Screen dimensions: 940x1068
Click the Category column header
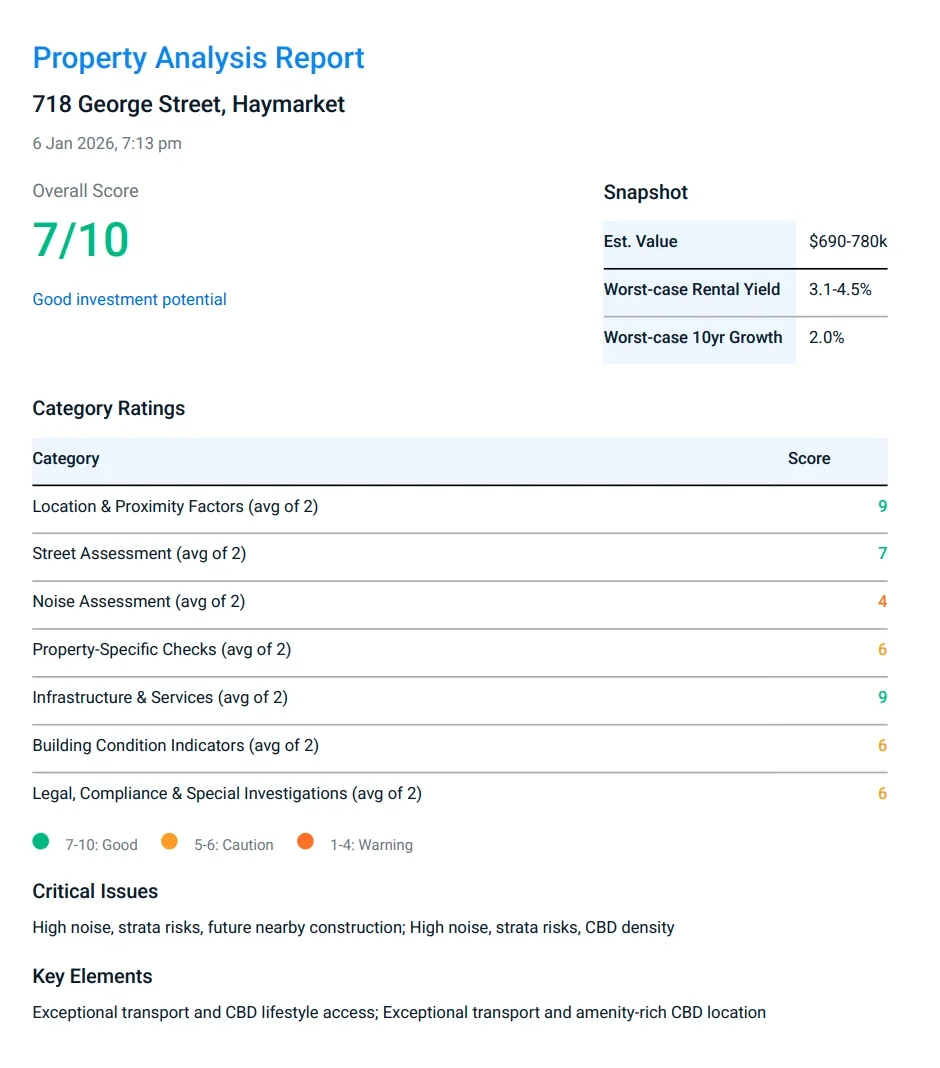tap(66, 458)
